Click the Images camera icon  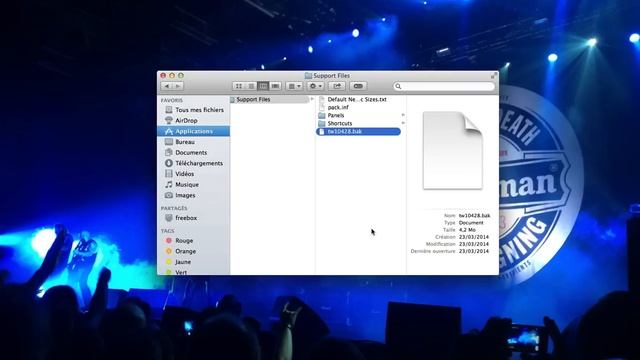tap(169, 195)
